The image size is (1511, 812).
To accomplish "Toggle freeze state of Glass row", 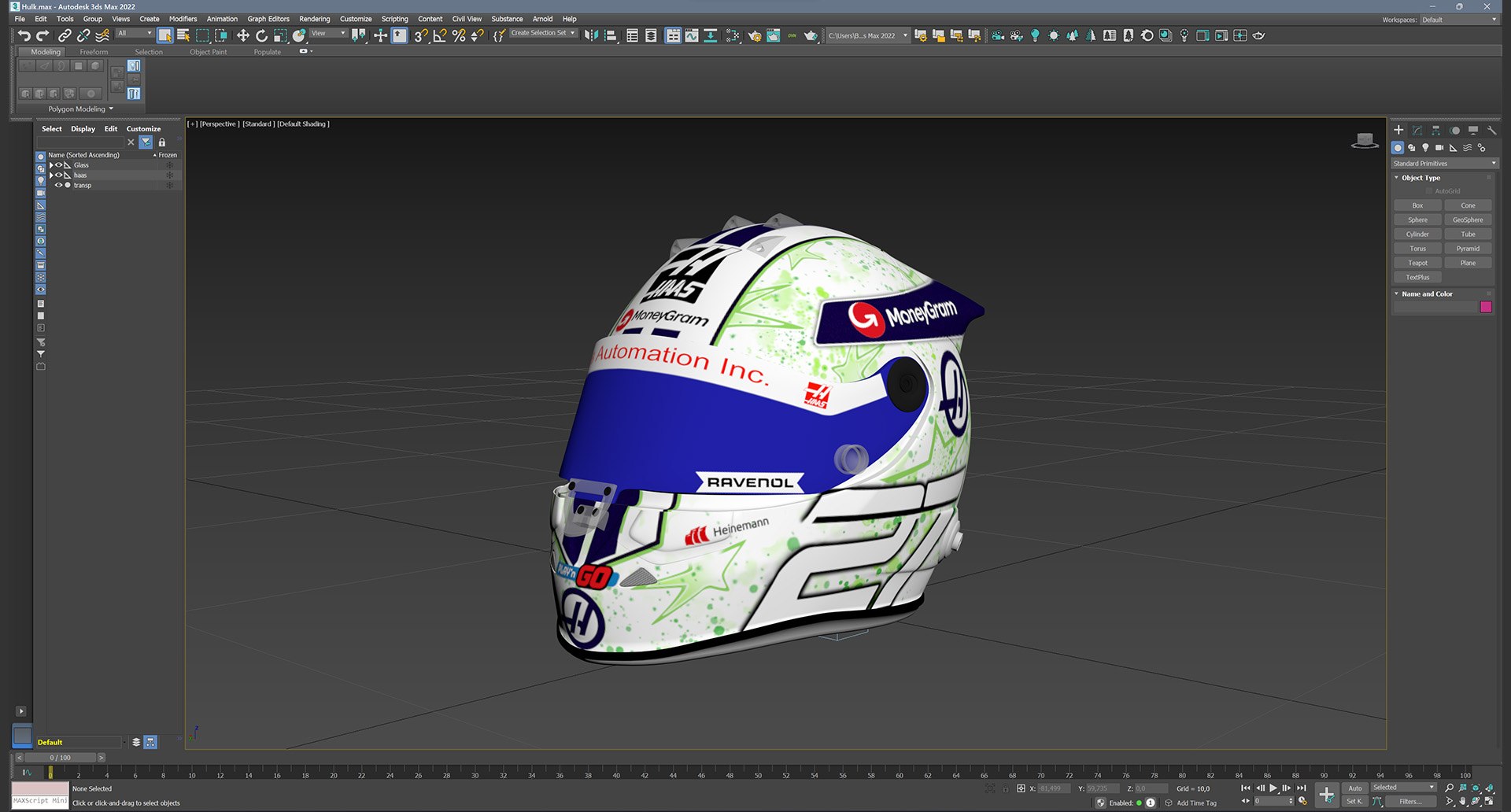I will click(169, 165).
